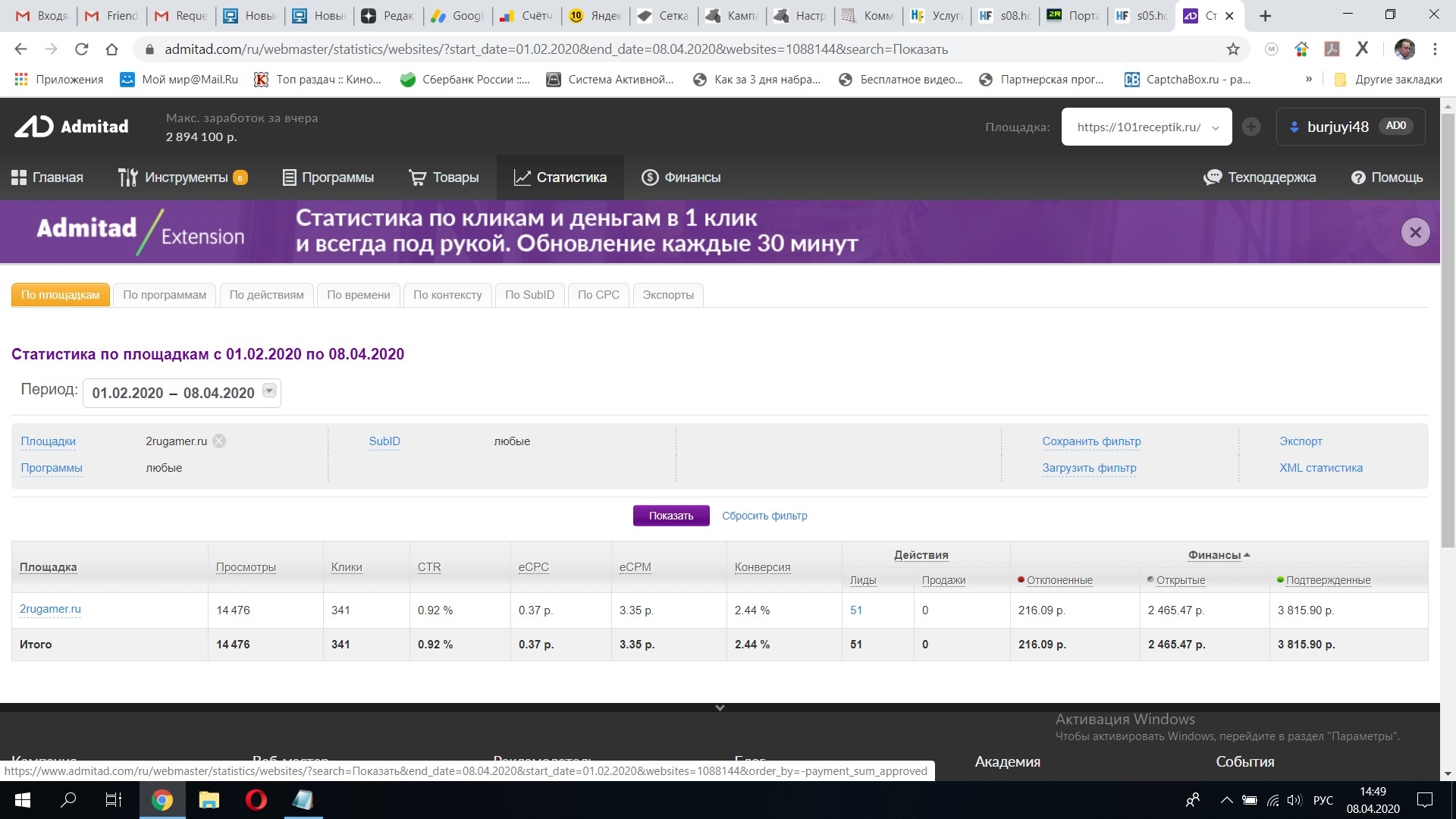
Task: Click the Сбросить фильтр link
Action: tap(764, 516)
